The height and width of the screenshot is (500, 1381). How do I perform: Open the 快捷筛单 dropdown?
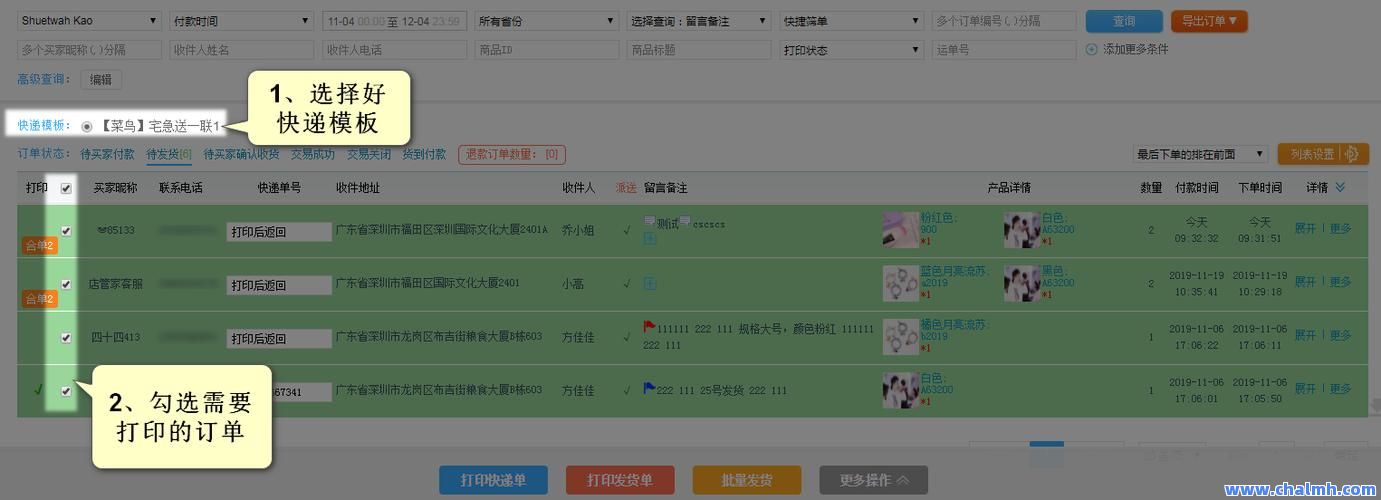[852, 21]
